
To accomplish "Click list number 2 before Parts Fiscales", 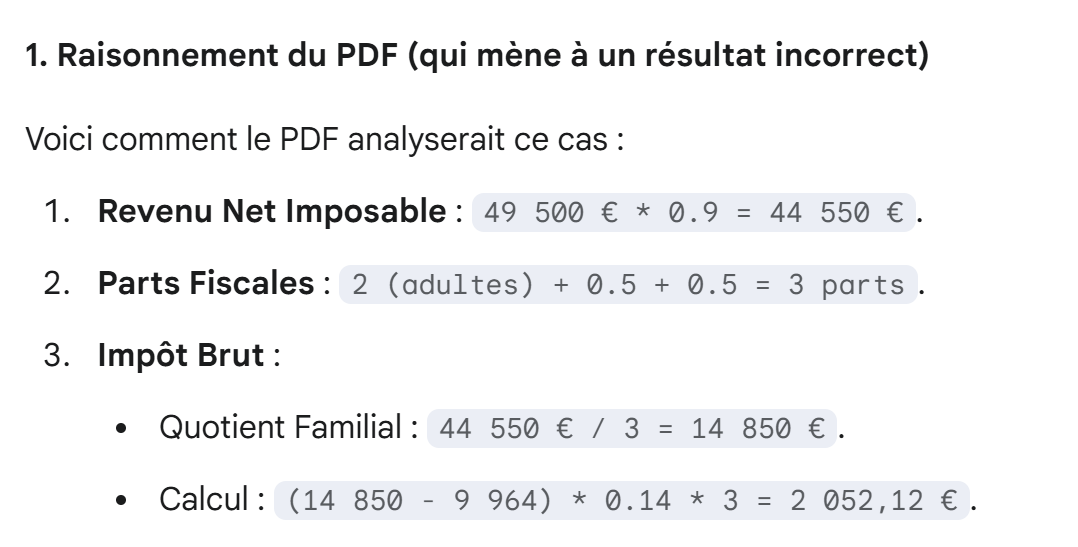I will click(x=57, y=284).
